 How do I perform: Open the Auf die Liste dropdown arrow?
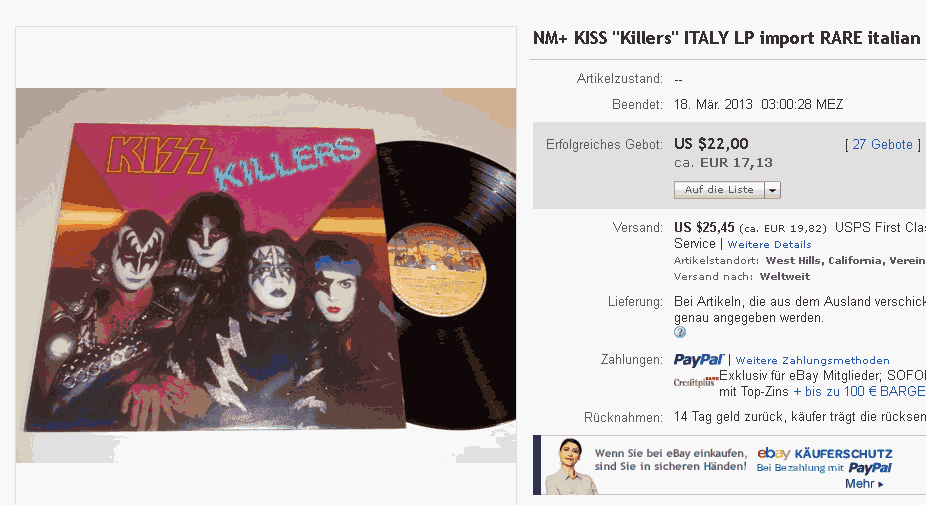pyautogui.click(x=772, y=190)
